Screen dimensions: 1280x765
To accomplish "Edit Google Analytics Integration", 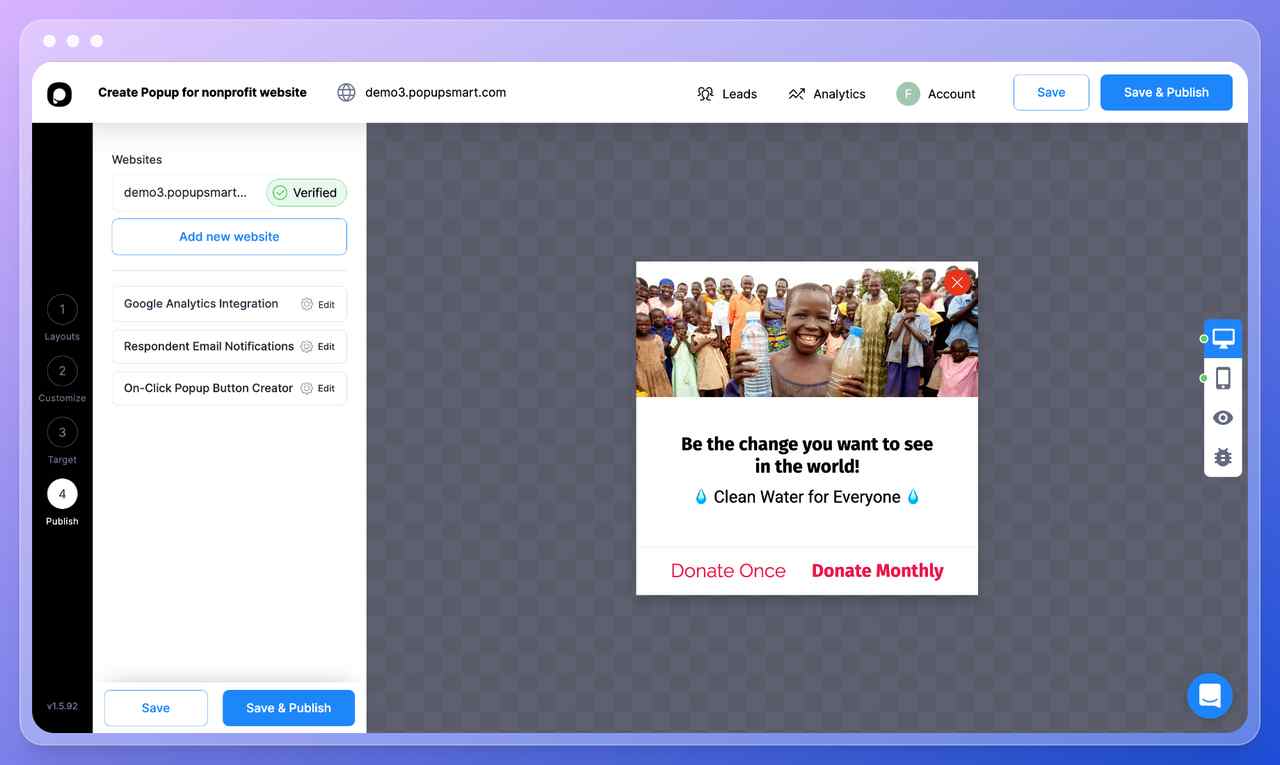I will point(318,304).
